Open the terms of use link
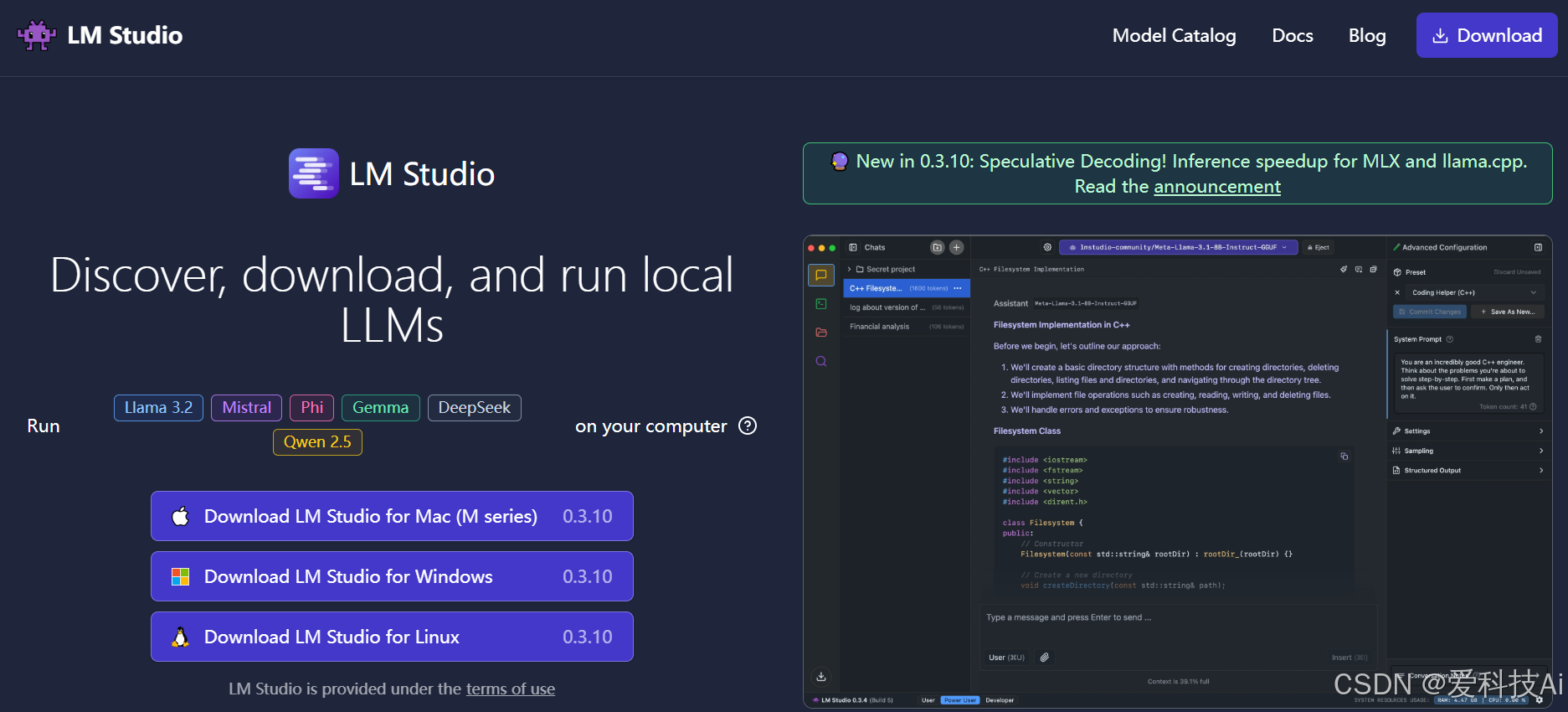Viewport: 1568px width, 712px height. (x=511, y=689)
